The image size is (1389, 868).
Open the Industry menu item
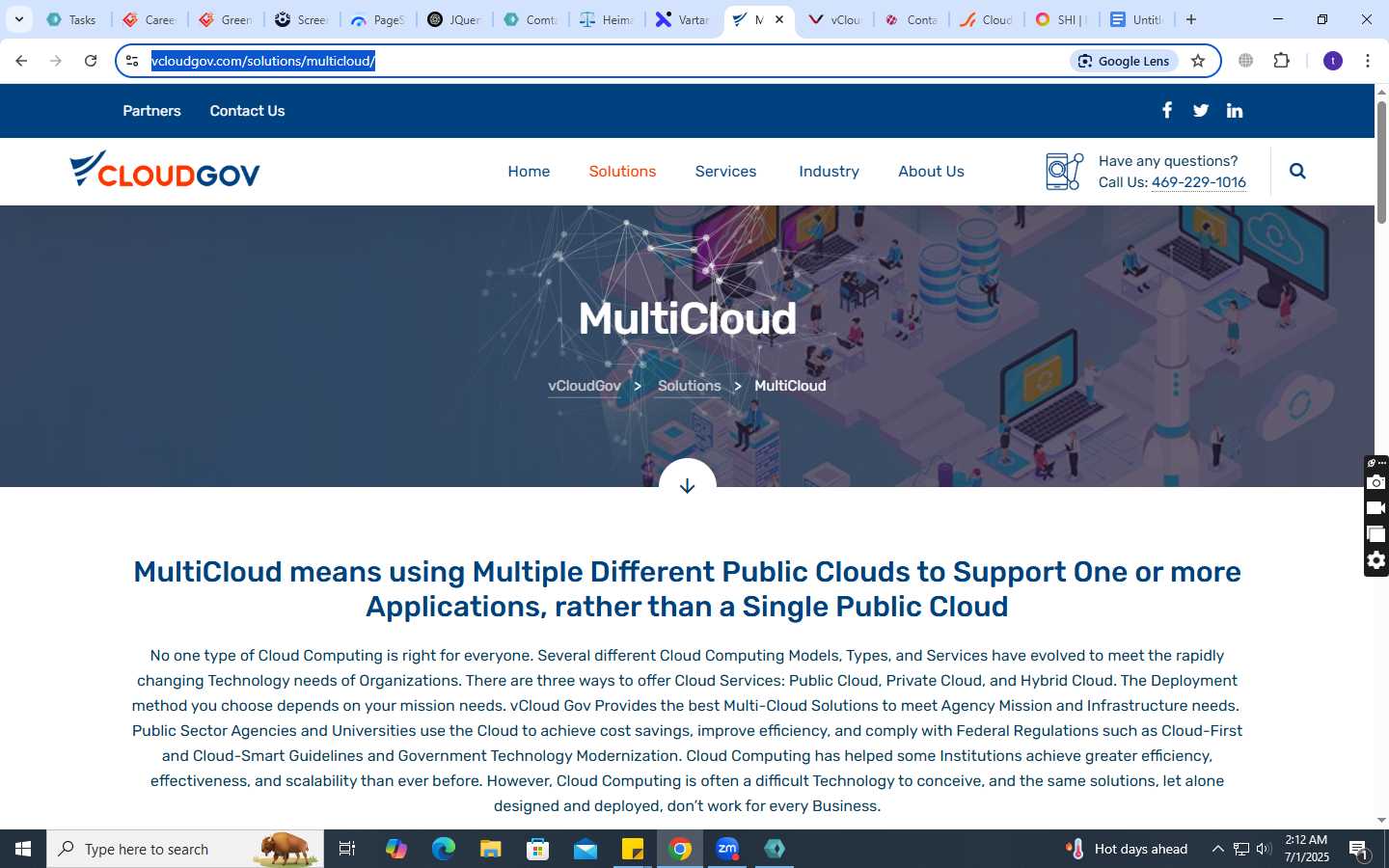[829, 172]
